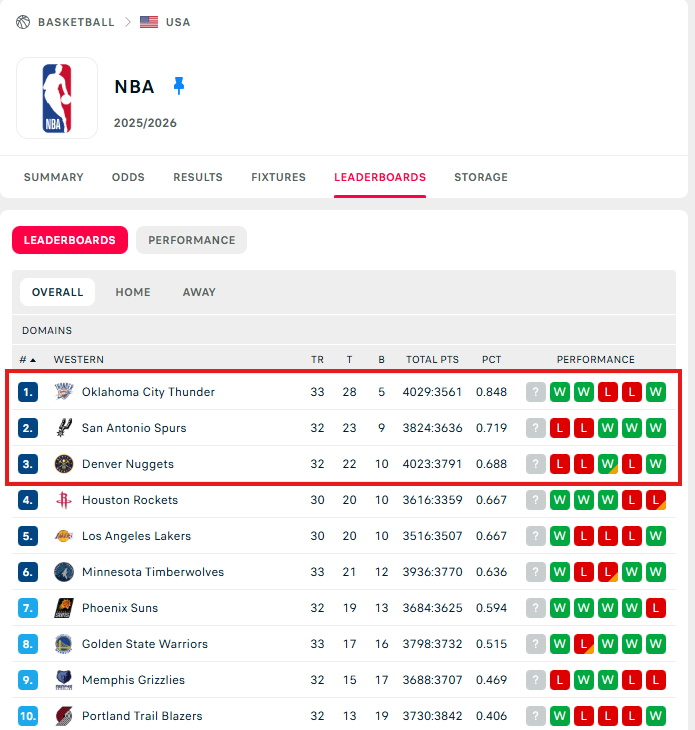Click the last red L badge for Phoenix Suns
The height and width of the screenshot is (730, 695).
point(656,608)
